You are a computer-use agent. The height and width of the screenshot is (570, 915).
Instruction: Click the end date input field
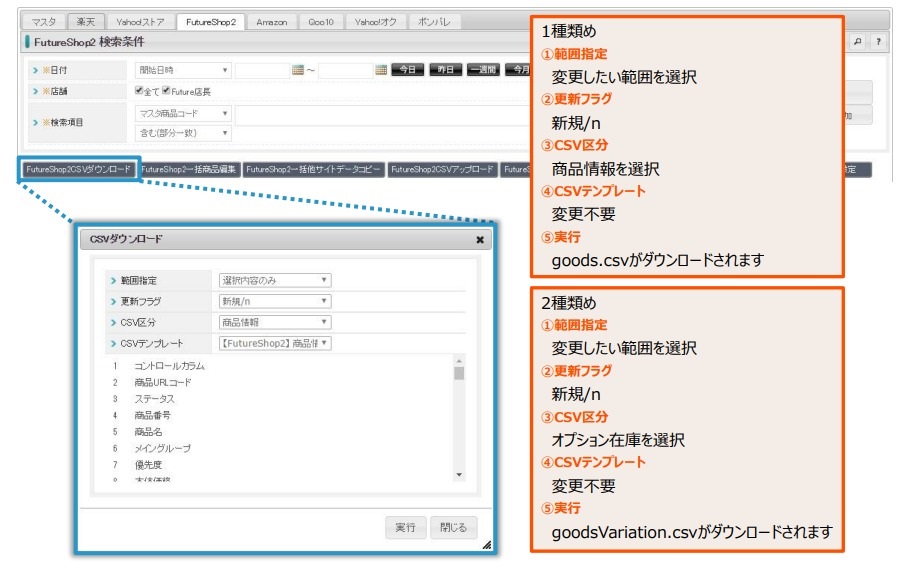tap(345, 70)
